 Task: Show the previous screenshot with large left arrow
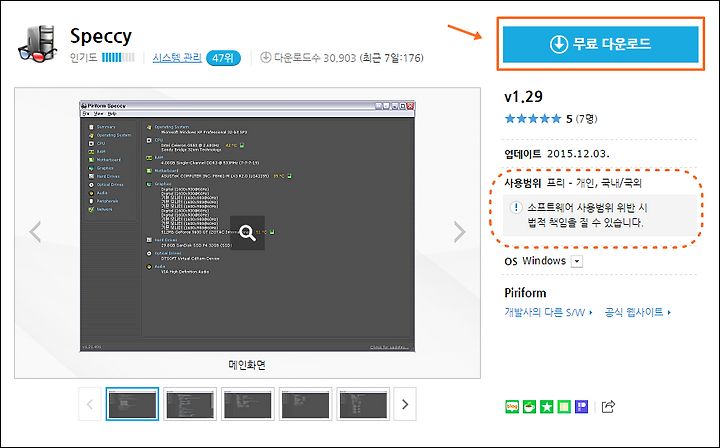(35, 231)
